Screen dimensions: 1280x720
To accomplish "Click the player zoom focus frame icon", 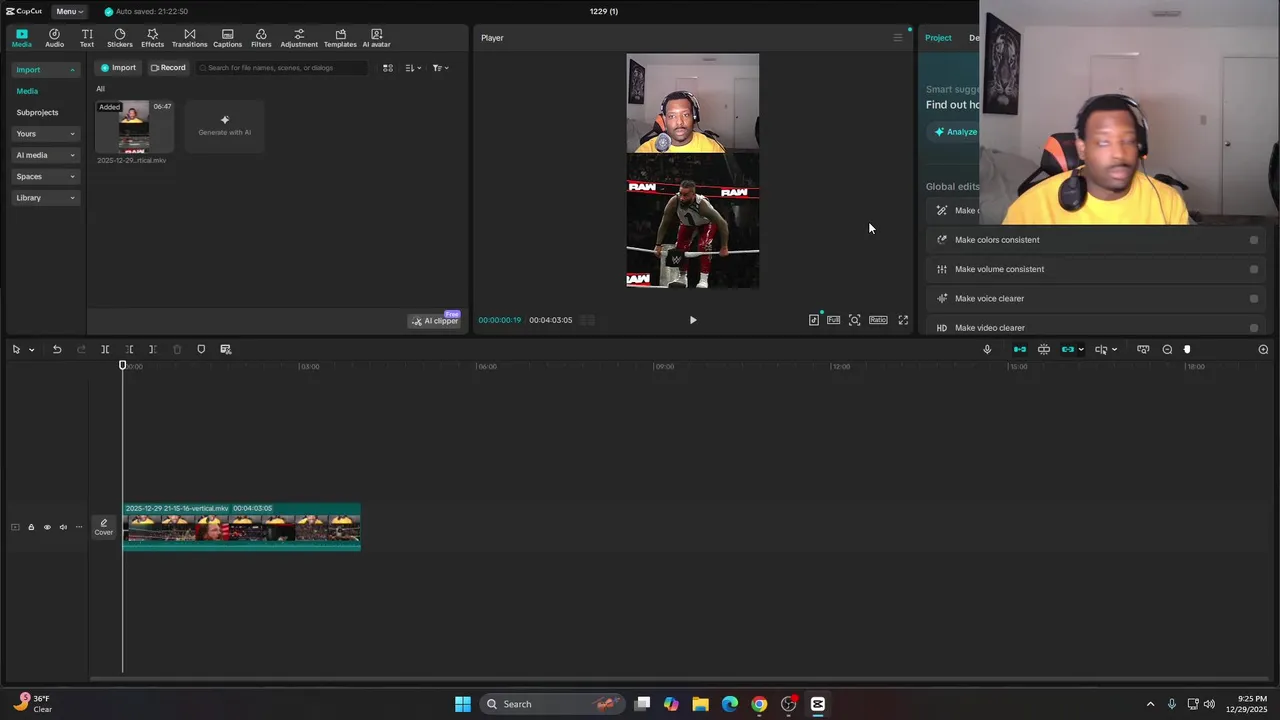I will point(854,320).
